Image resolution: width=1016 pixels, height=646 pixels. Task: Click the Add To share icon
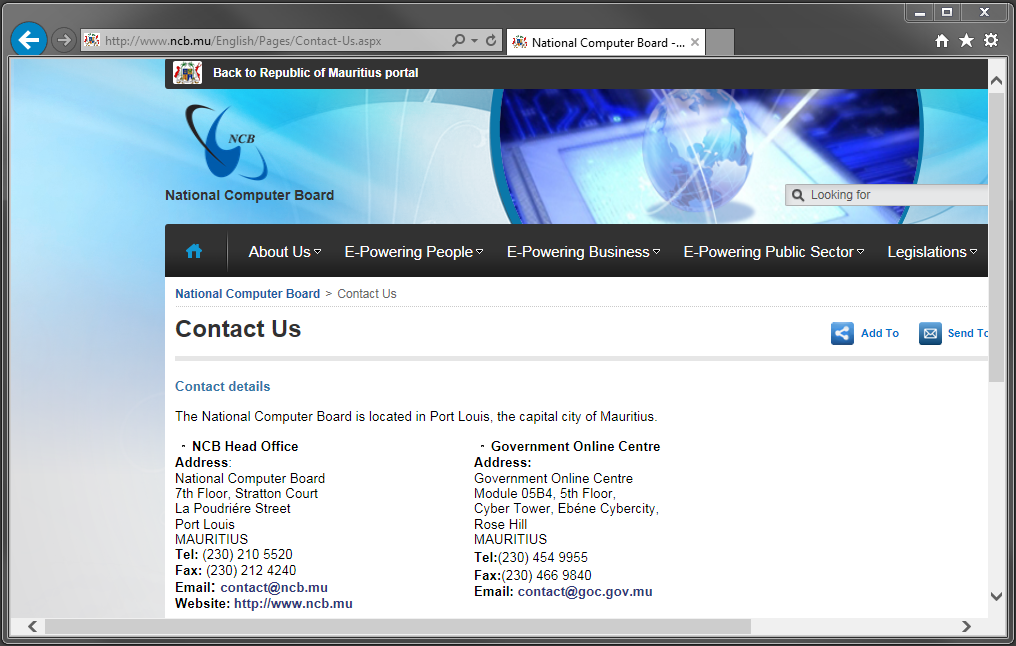tap(842, 333)
